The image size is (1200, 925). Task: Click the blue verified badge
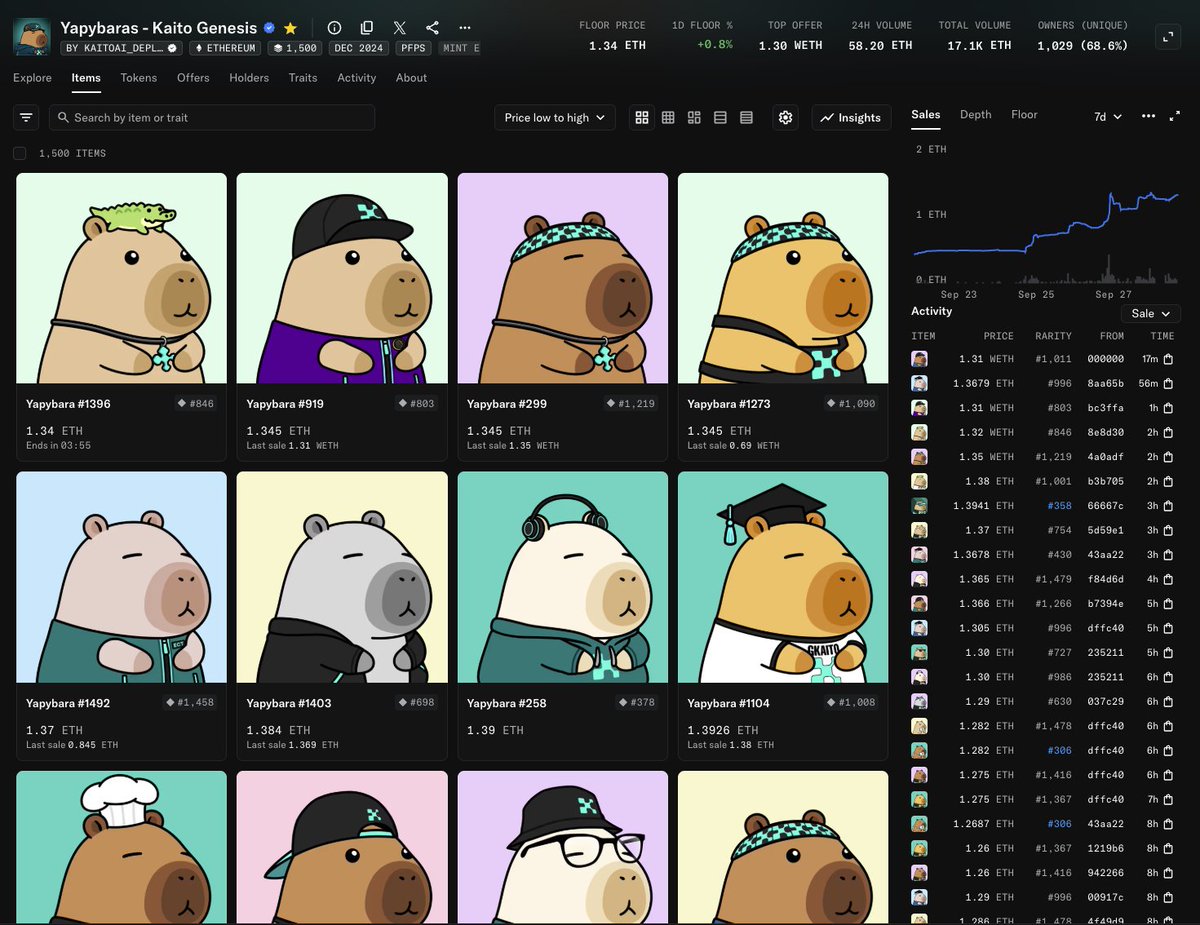[x=269, y=28]
